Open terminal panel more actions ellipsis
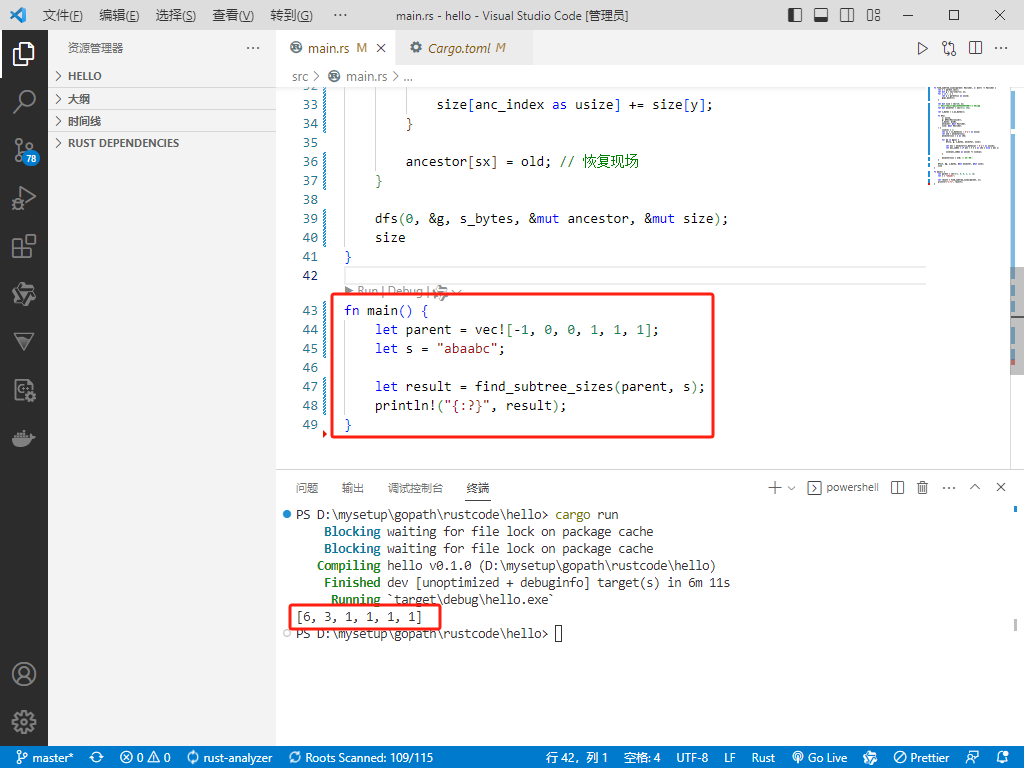 pyautogui.click(x=949, y=487)
